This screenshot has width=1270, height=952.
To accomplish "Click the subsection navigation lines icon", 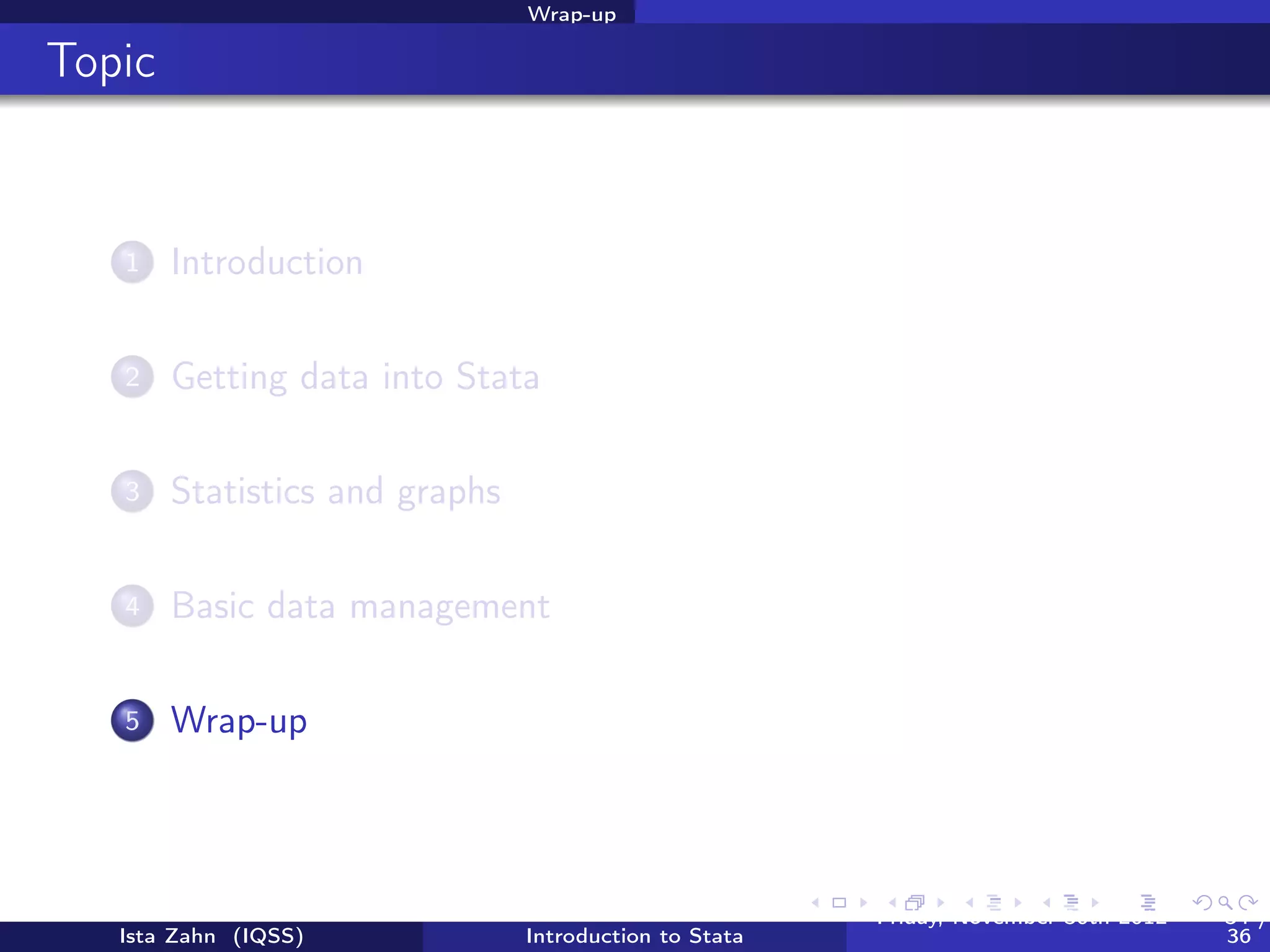I will coord(994,903).
